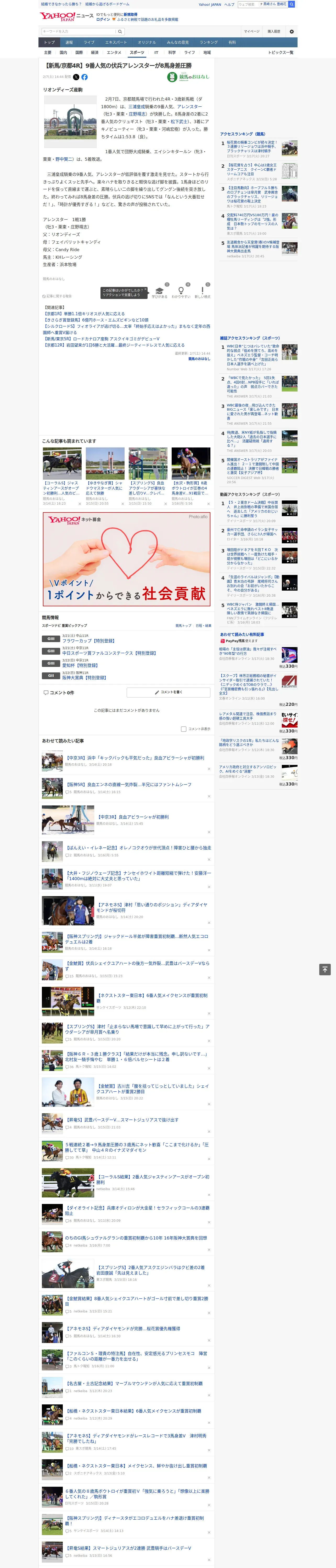Screen dimensions: 336x1568
Task: Click blue web search button at top
Action: click(x=292, y=4)
